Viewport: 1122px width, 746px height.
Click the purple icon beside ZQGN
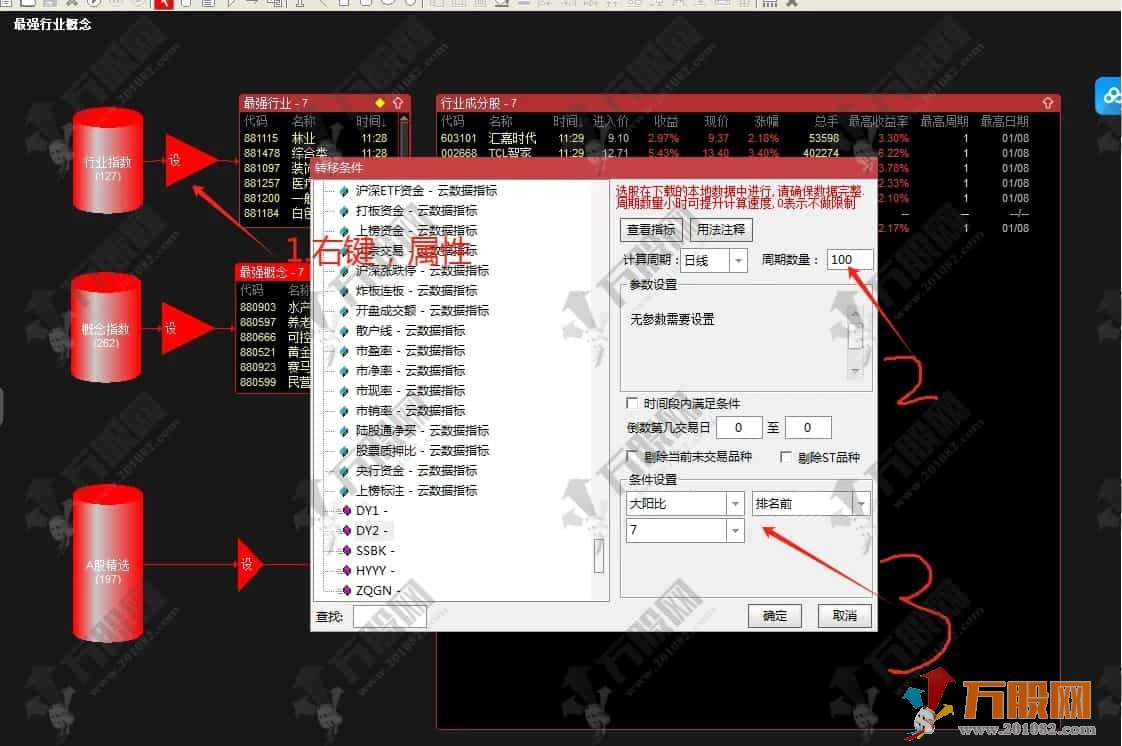346,591
